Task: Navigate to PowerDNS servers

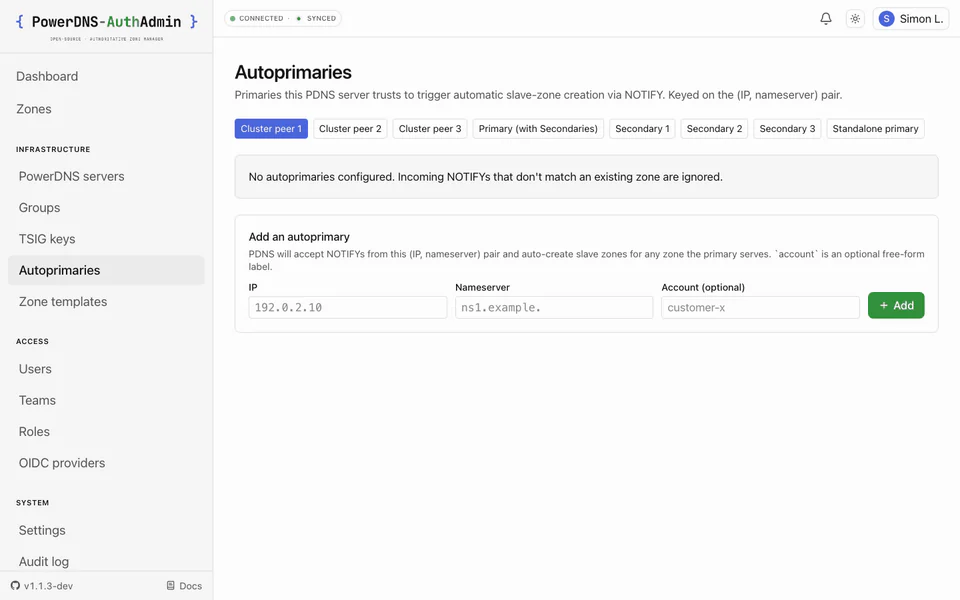Action: pos(71,176)
